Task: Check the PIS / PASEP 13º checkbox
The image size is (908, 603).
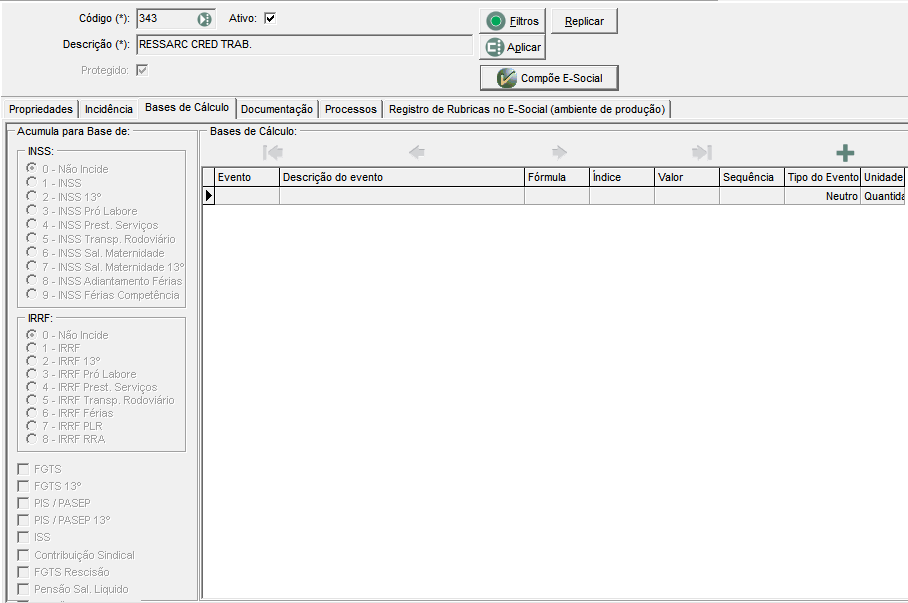Action: tap(23, 520)
